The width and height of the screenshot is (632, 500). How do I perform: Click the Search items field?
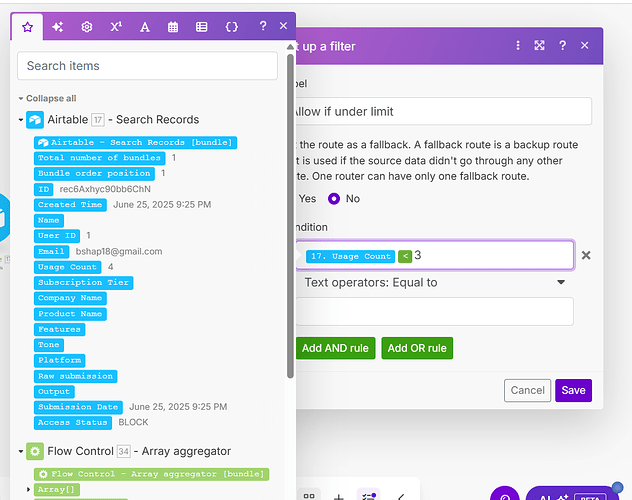click(x=147, y=66)
